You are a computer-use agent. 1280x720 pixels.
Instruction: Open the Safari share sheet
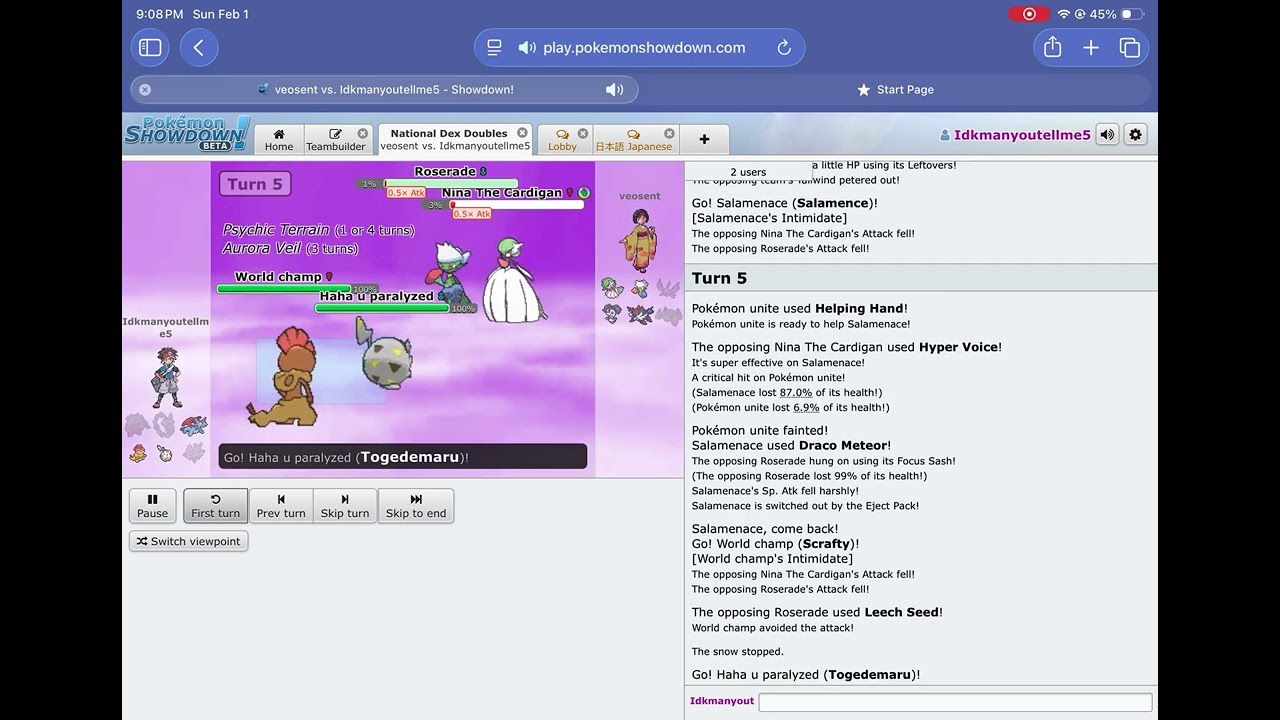click(1052, 48)
